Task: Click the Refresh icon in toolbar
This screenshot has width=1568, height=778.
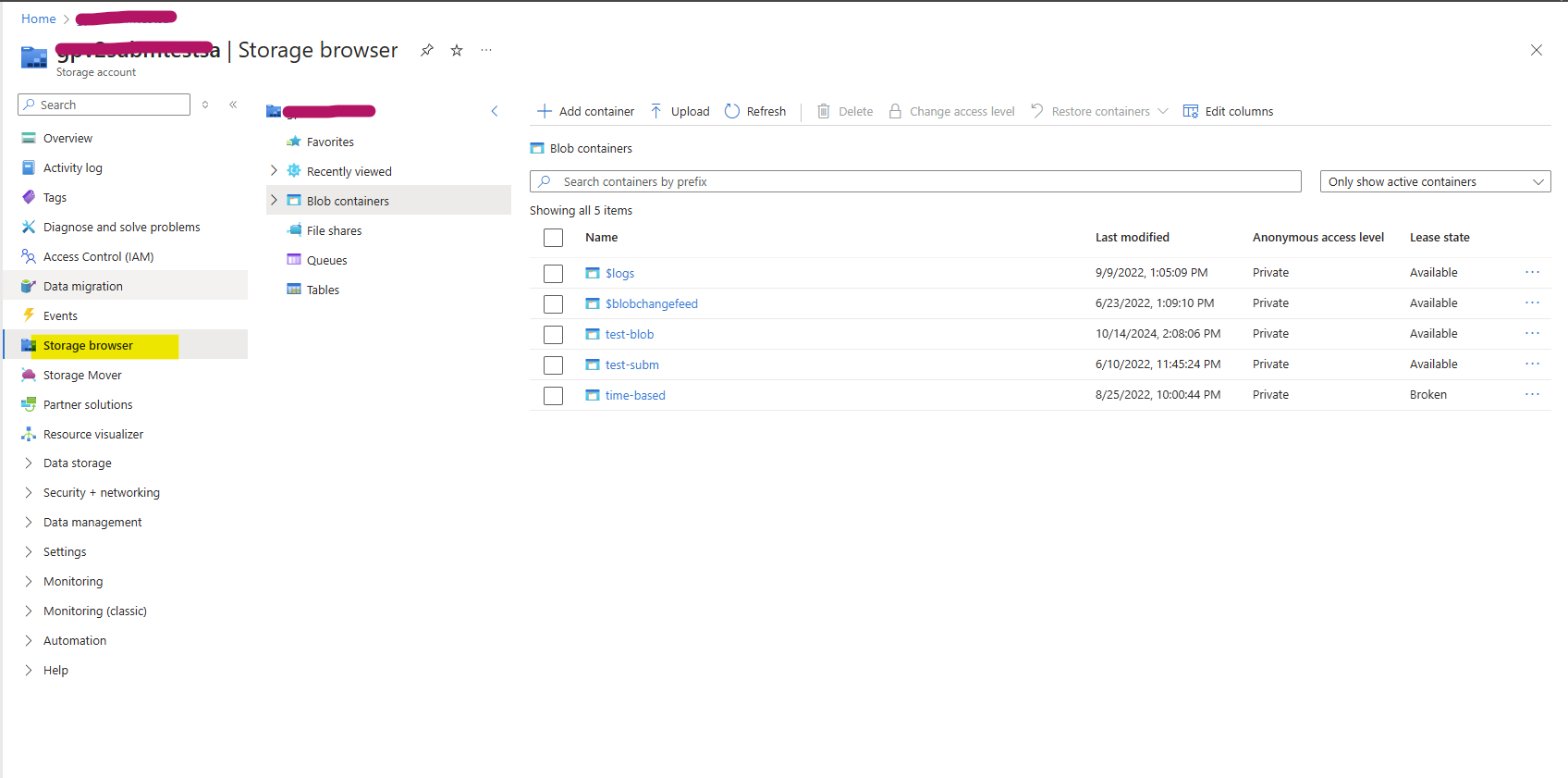Action: tap(732, 111)
